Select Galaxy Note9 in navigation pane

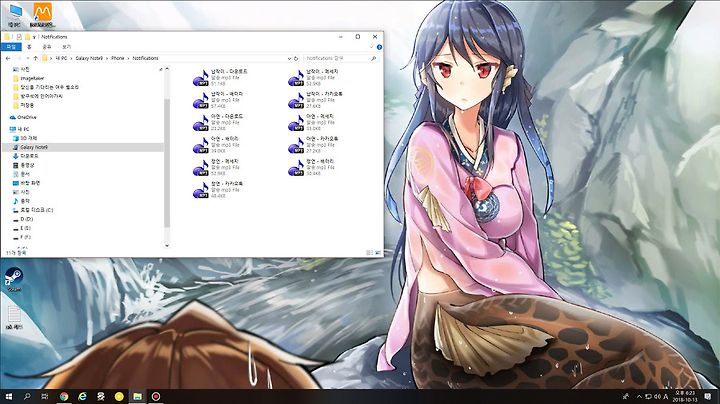(83, 147)
